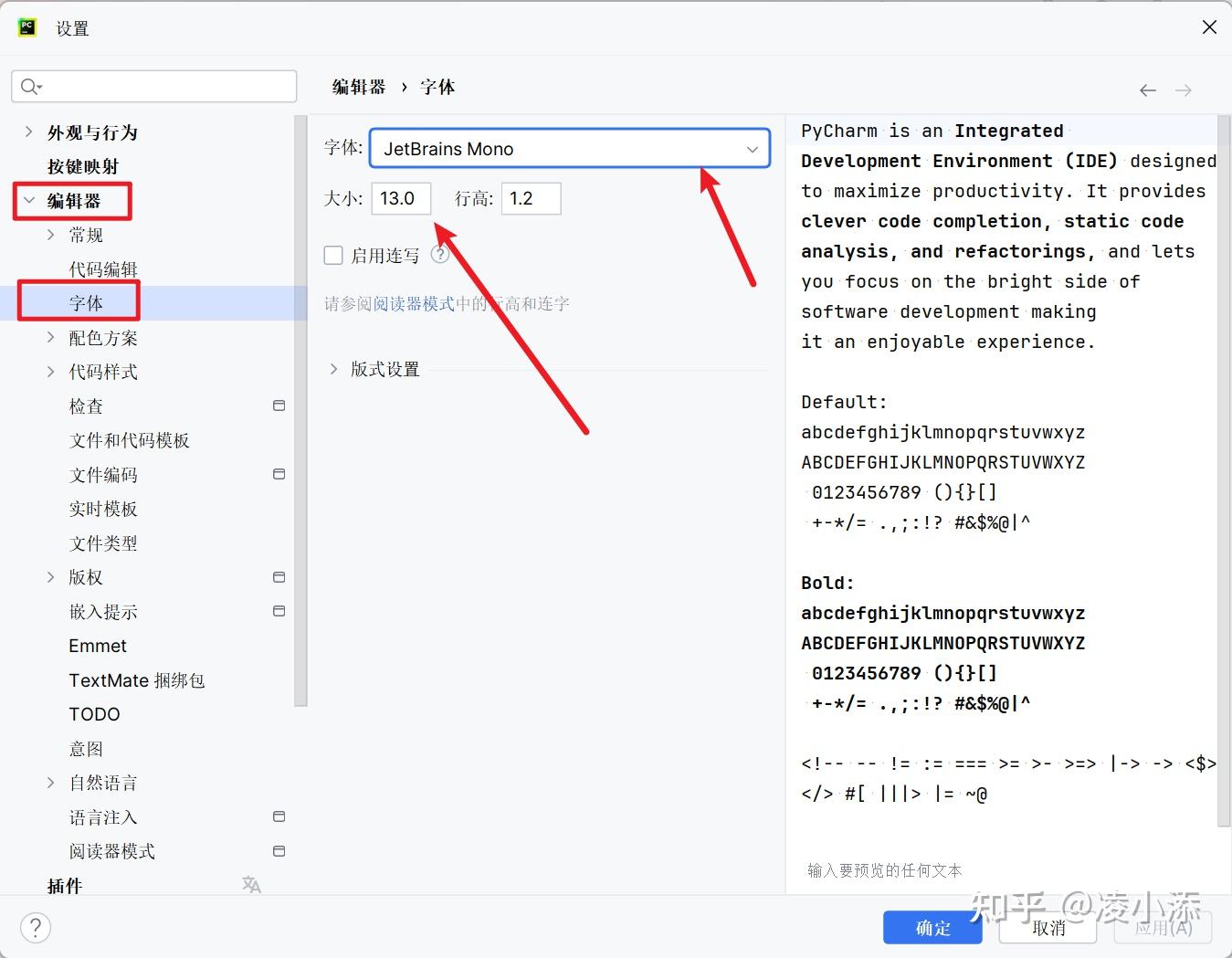Open the JetBrains Mono font dropdown
The image size is (1232, 958).
pos(751,149)
